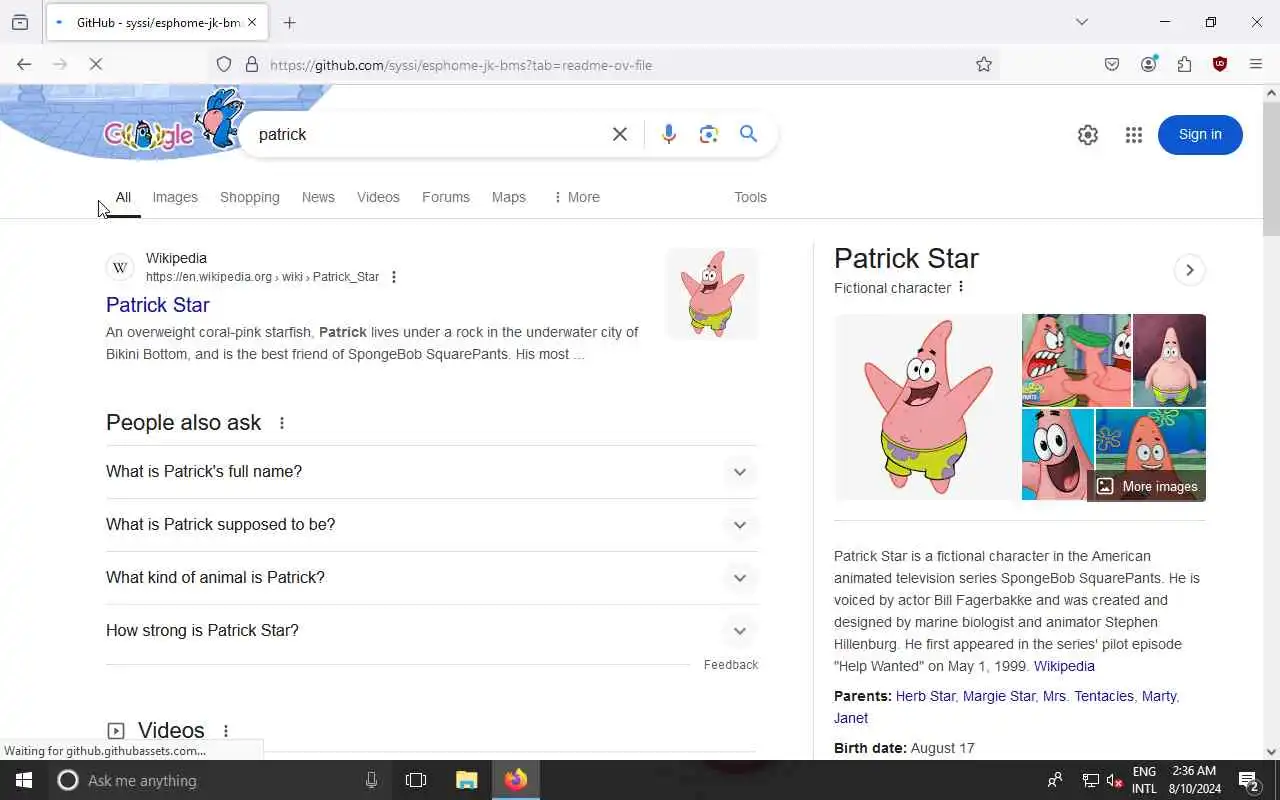Open the Mrs. Tentacles link
This screenshot has height=800, width=1280.
coord(1088,696)
